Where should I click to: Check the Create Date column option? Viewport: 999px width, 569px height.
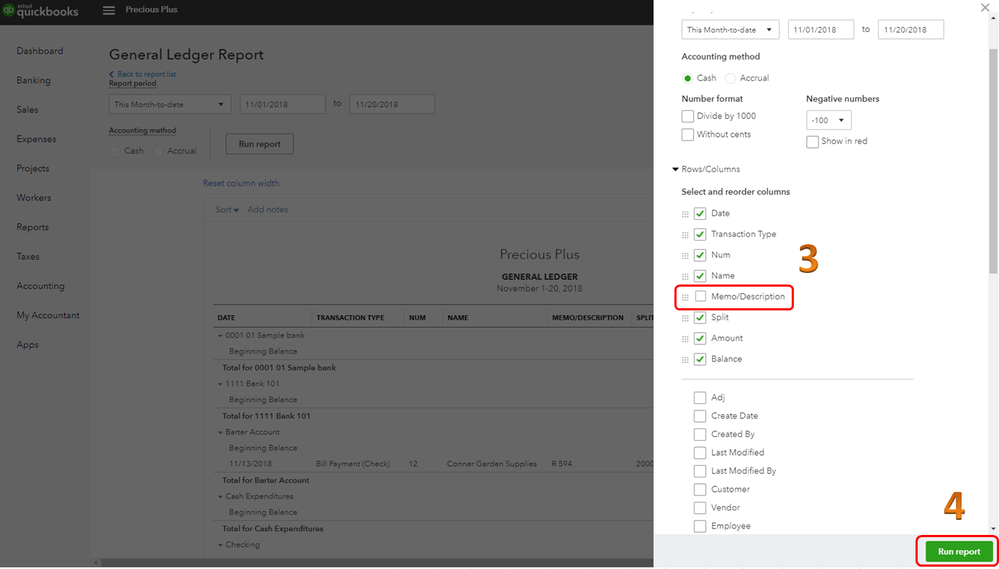pyautogui.click(x=700, y=416)
